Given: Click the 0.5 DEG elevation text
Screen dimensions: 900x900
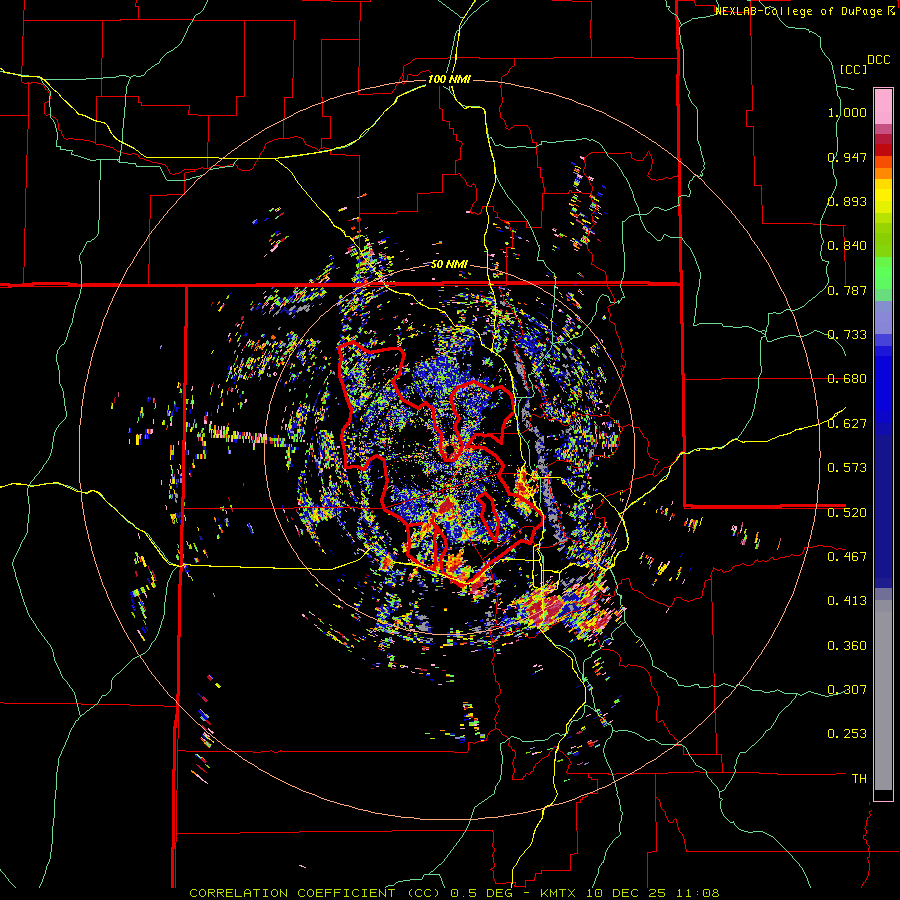Looking at the screenshot, I should 484,893.
